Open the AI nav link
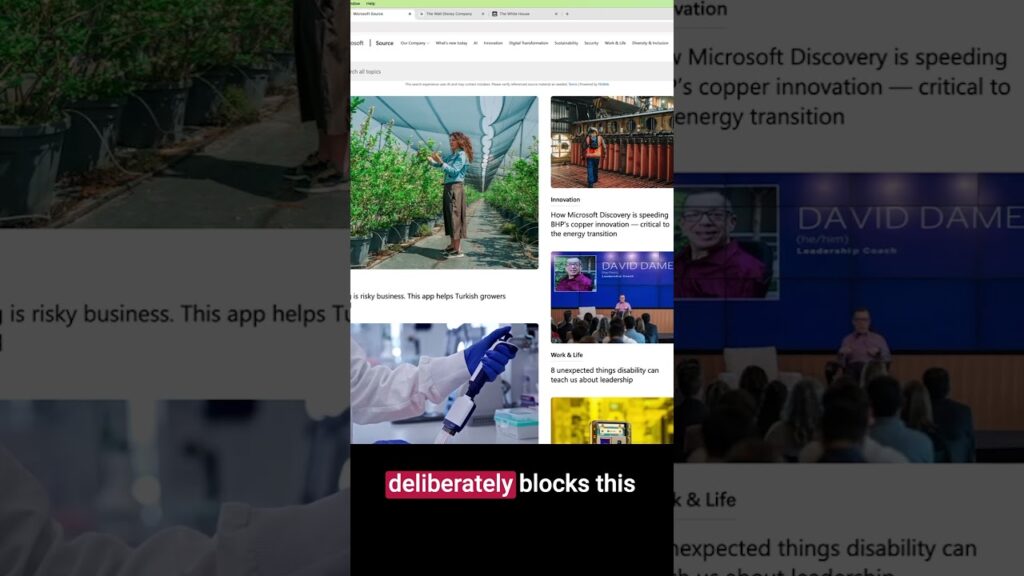Image resolution: width=1024 pixels, height=576 pixels. tap(475, 43)
